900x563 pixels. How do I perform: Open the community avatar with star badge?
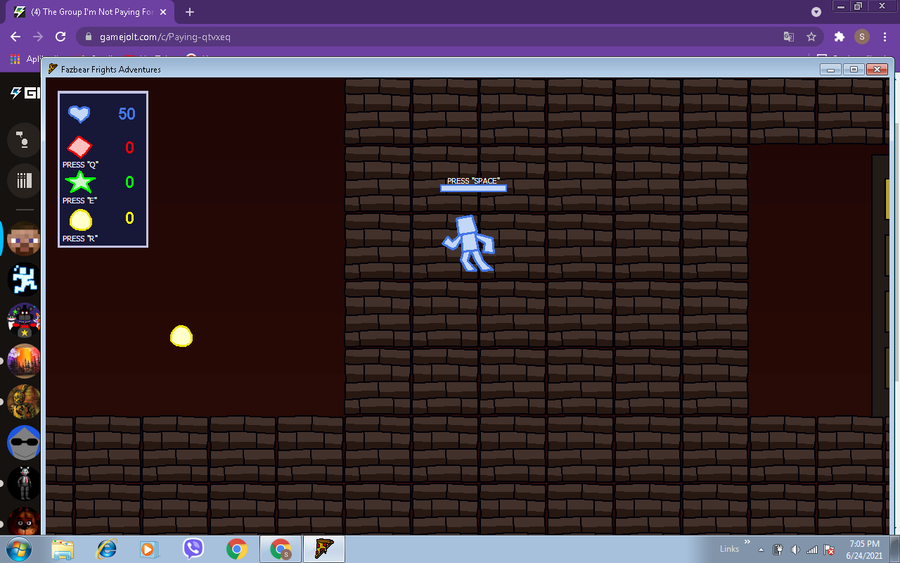click(24, 320)
